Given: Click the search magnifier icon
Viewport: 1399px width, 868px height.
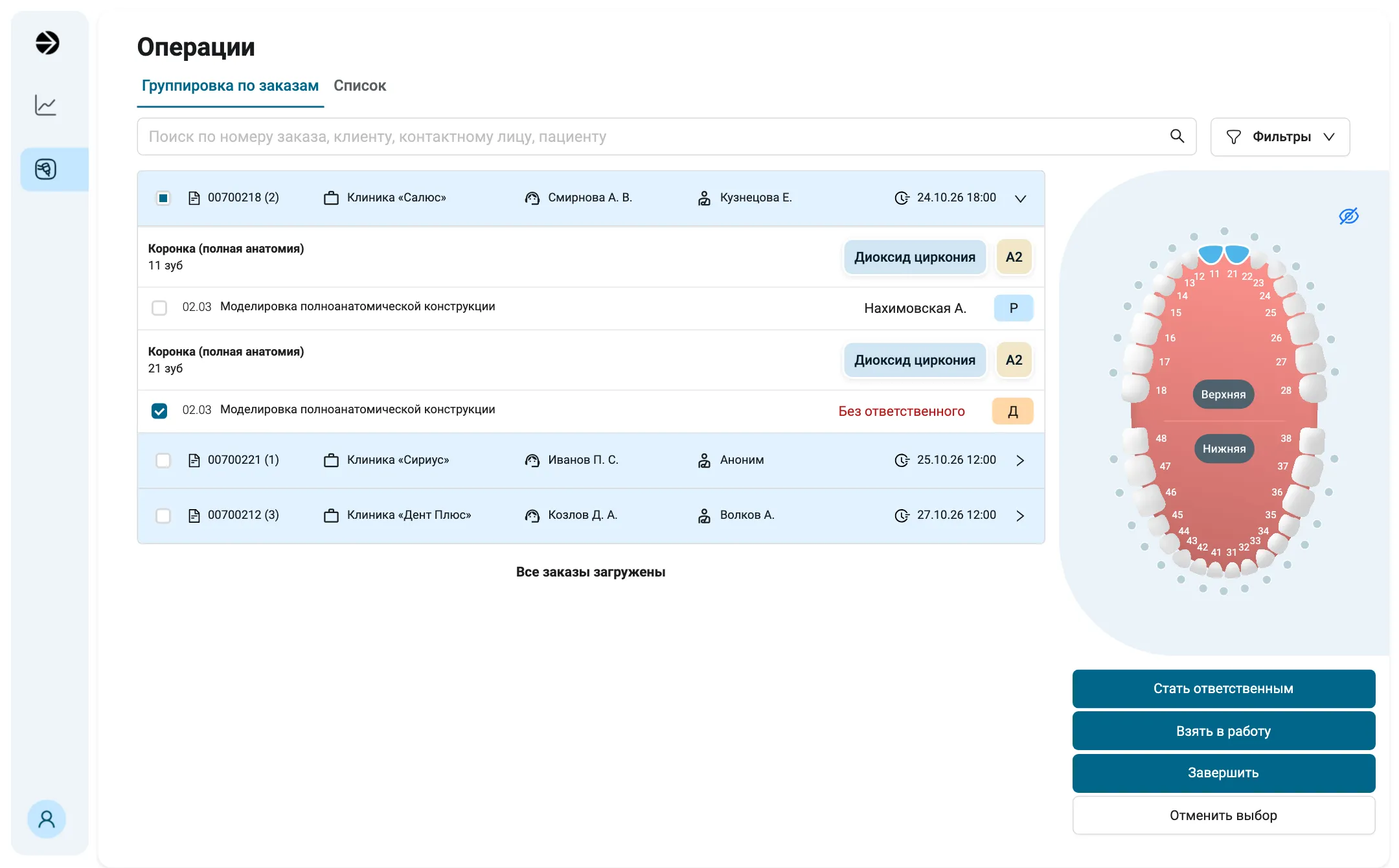Looking at the screenshot, I should coord(1177,136).
